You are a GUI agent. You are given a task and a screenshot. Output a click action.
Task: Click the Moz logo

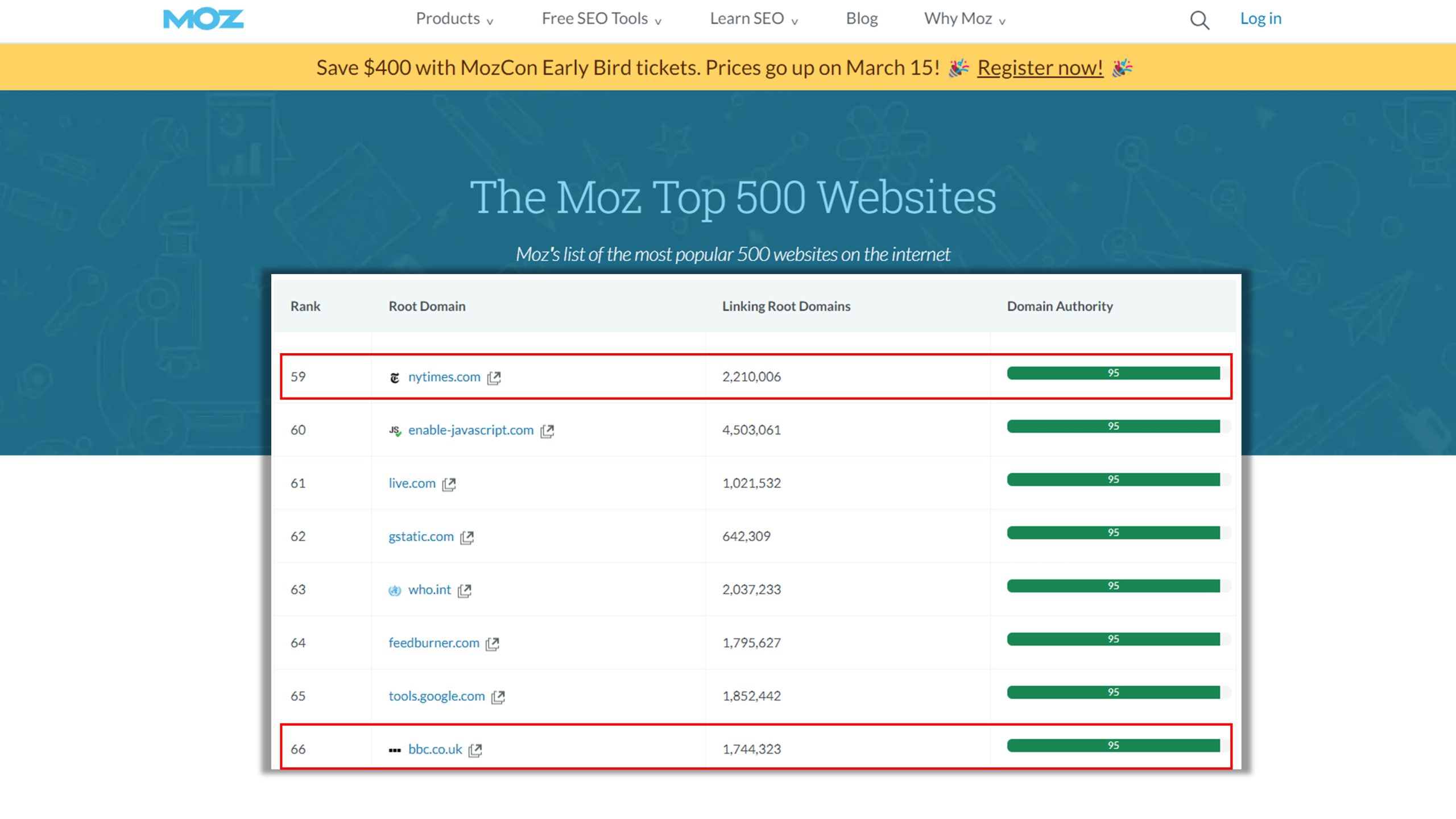pos(203,19)
